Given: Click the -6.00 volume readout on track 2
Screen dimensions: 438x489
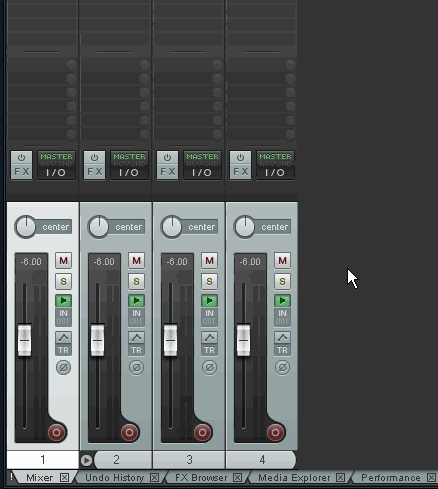Looking at the screenshot, I should click(104, 262).
